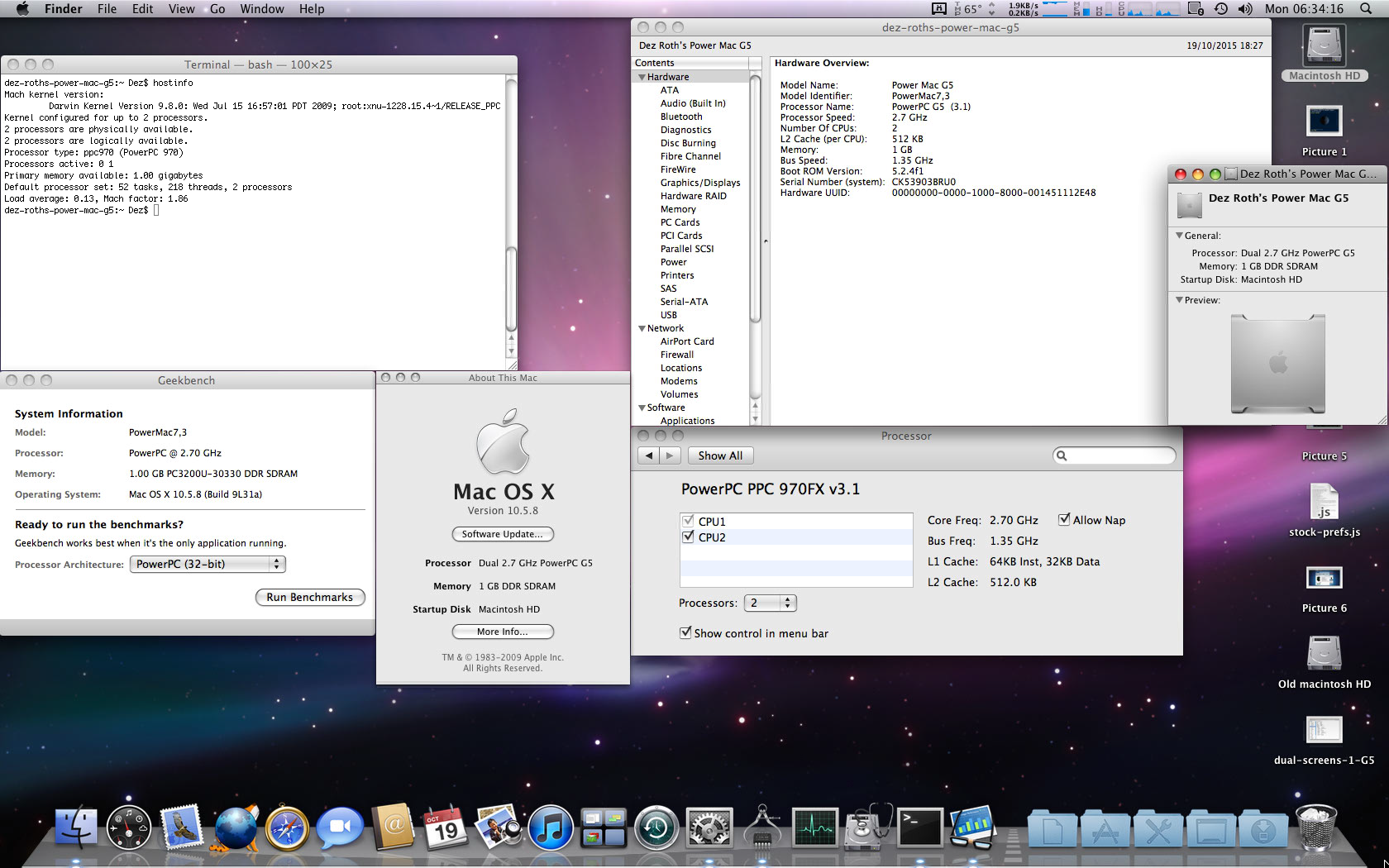1389x868 pixels.
Task: Open System Preferences gear in dock
Action: [x=709, y=827]
